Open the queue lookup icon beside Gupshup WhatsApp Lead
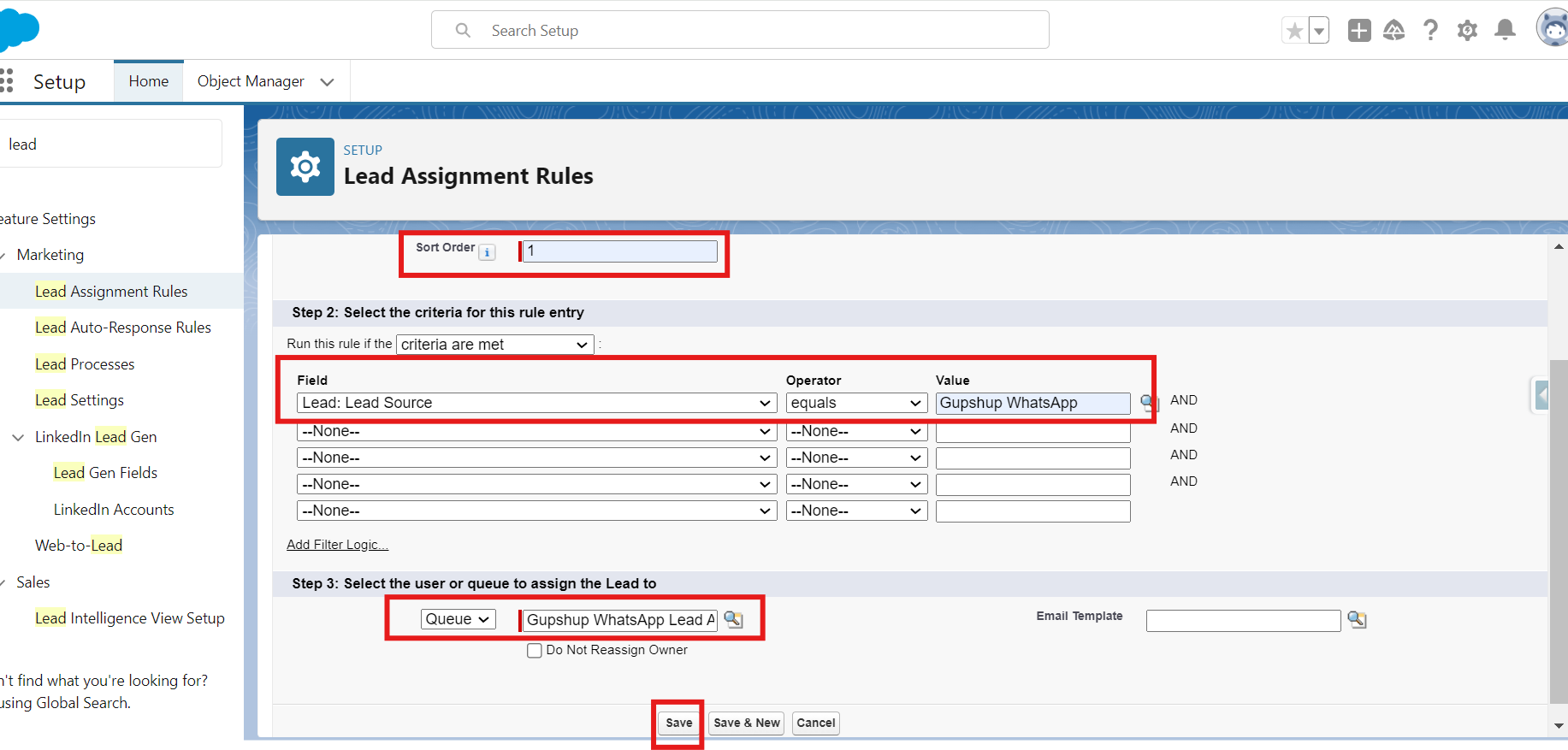 point(734,620)
